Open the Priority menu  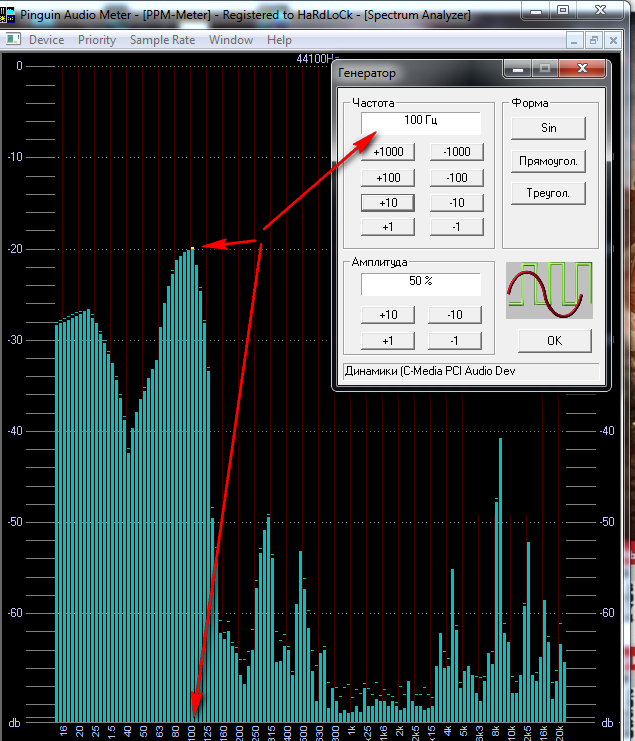point(97,40)
